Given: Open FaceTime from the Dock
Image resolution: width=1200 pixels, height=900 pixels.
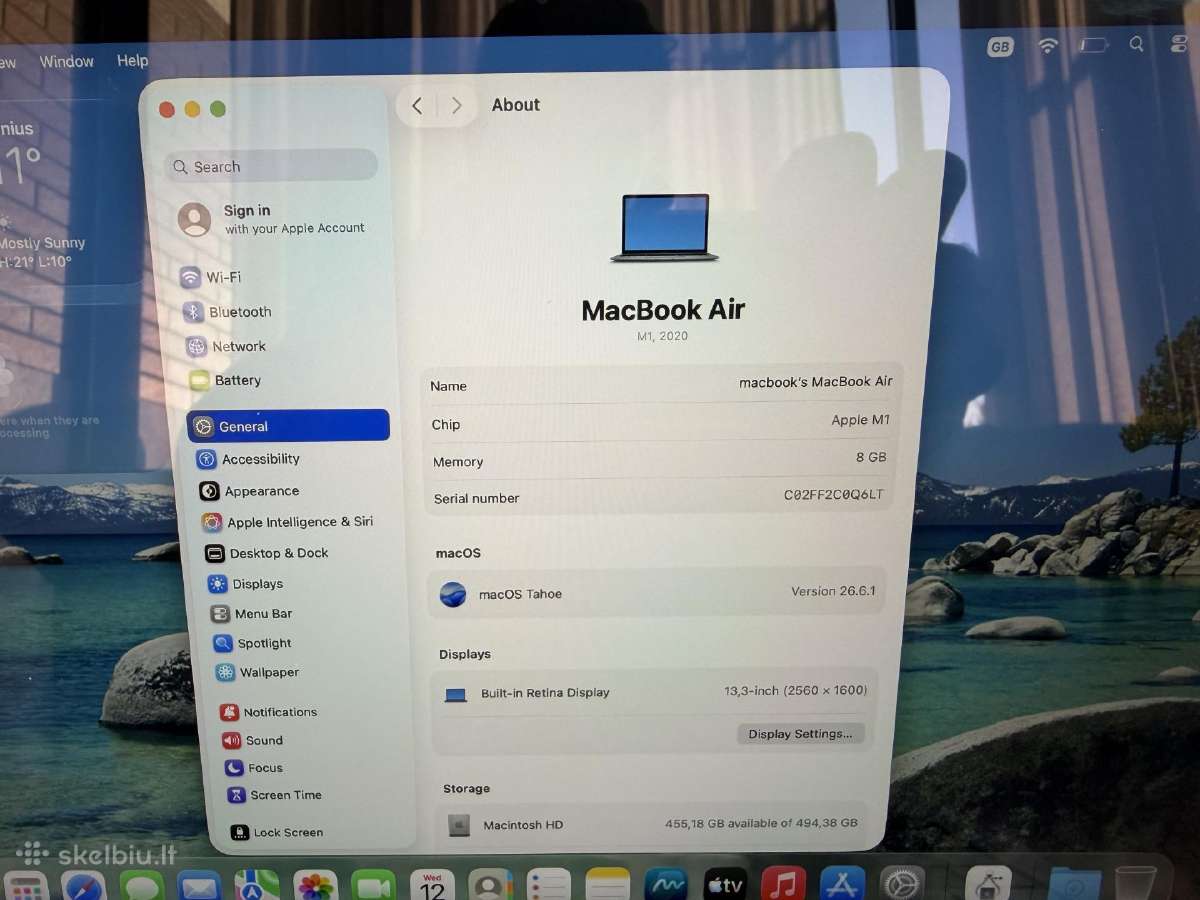Looking at the screenshot, I should pos(373,886).
